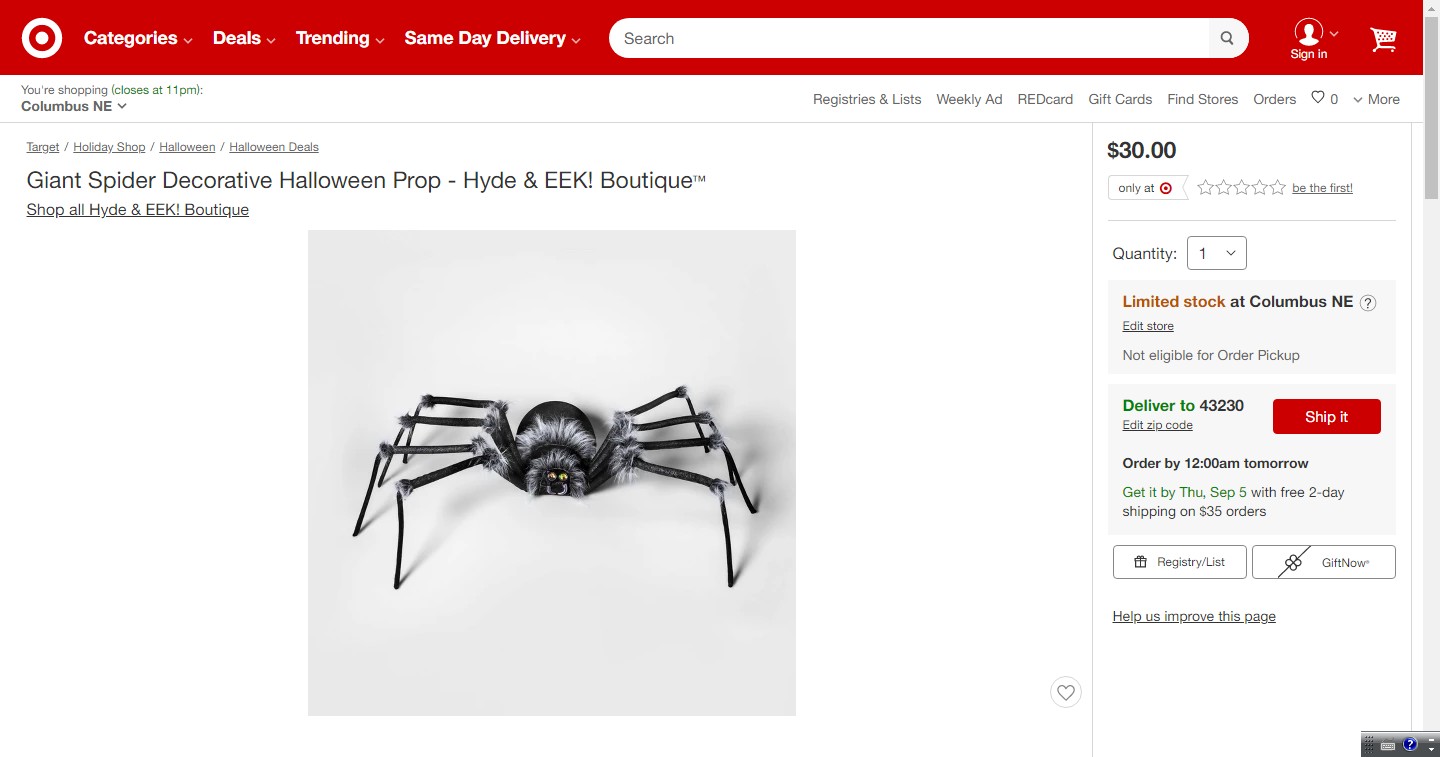This screenshot has height=757, width=1440.
Task: Click the stock info question mark icon
Action: [x=1368, y=303]
